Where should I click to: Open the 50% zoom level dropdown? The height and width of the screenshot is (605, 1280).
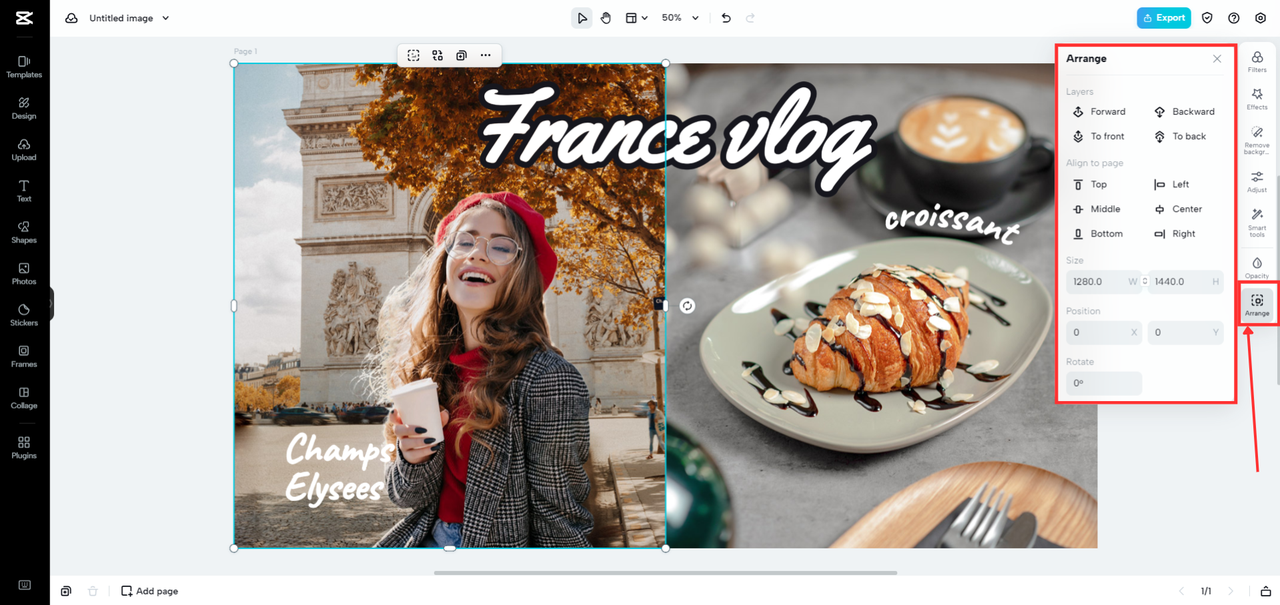click(x=680, y=18)
